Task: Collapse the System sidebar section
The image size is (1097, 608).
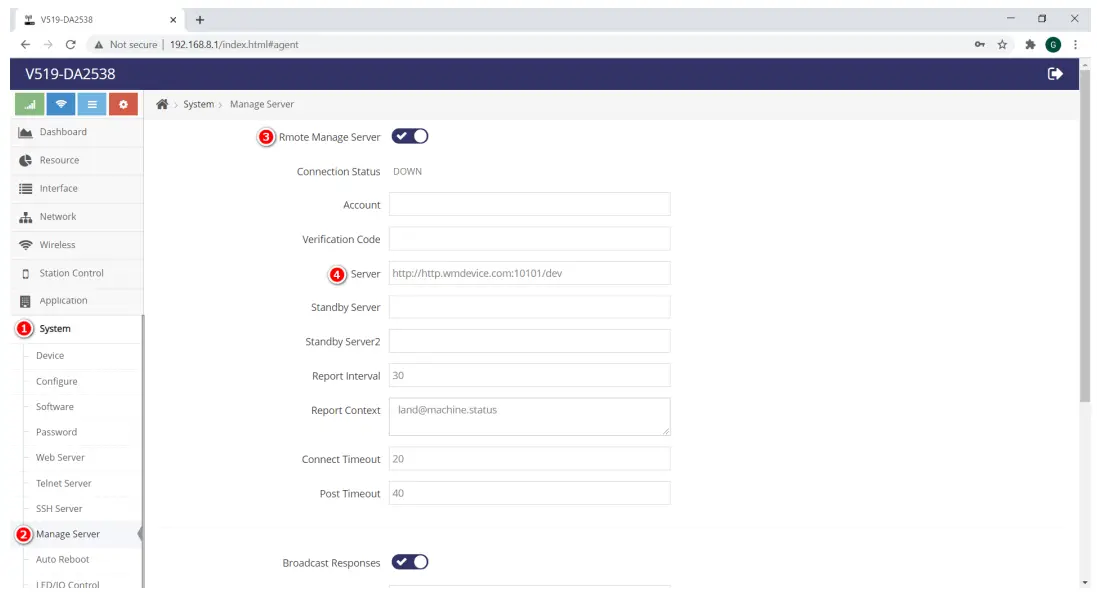Action: (77, 329)
